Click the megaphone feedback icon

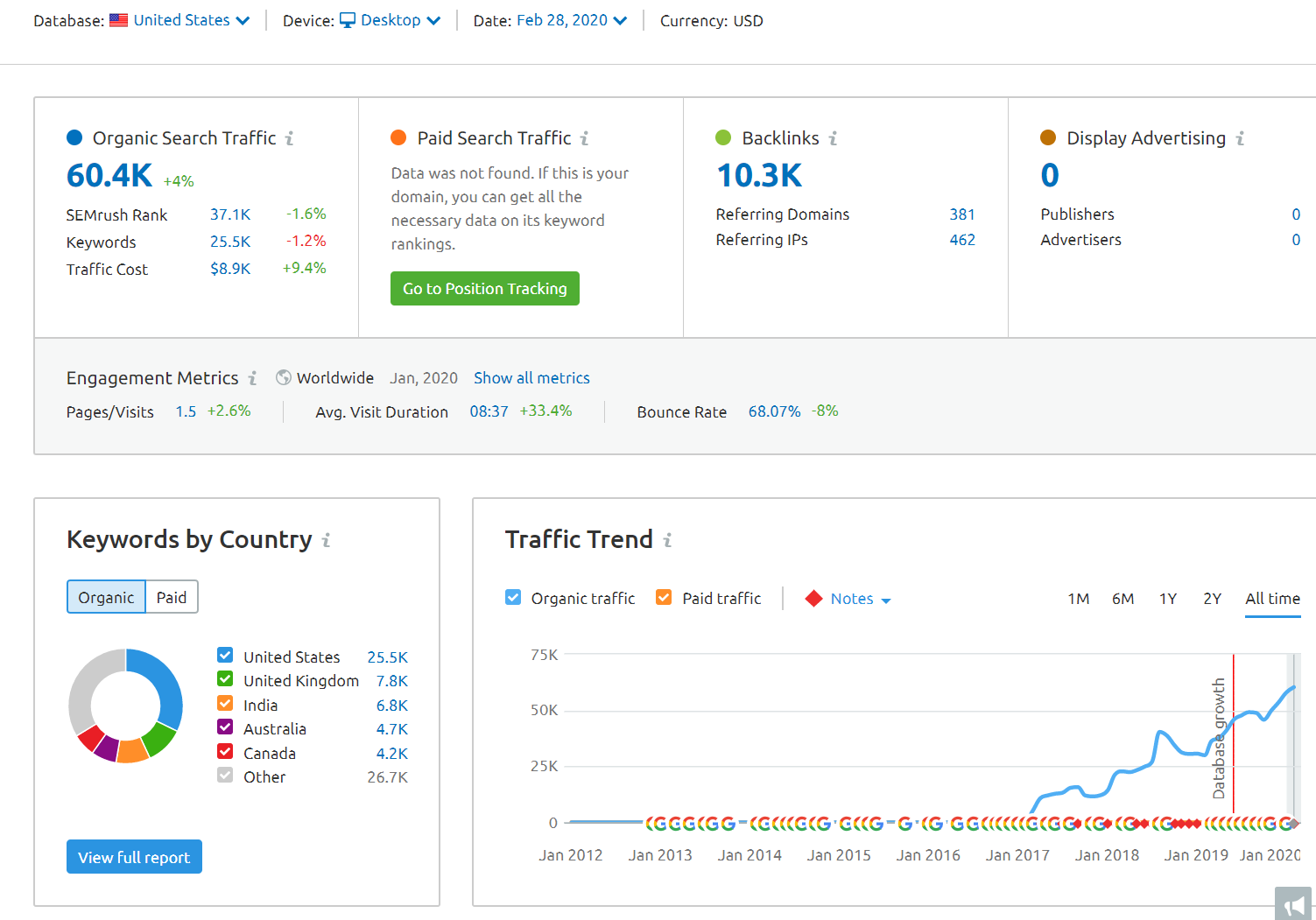[1293, 904]
